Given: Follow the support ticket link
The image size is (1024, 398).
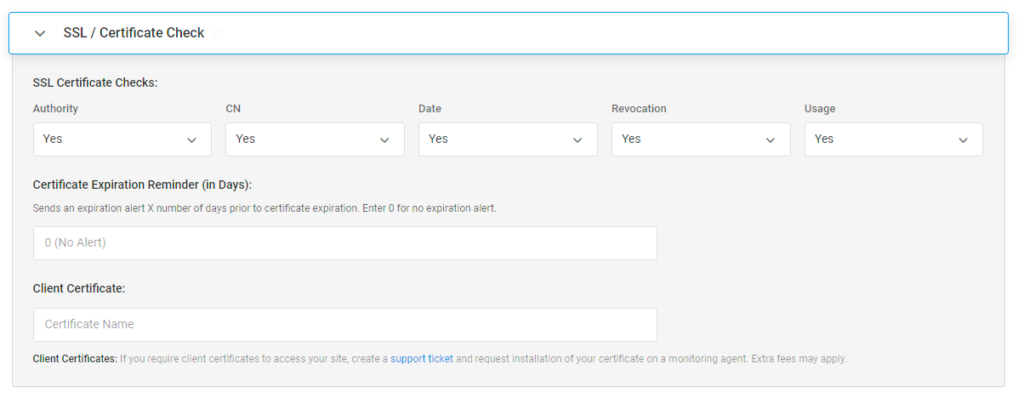Looking at the screenshot, I should [422, 359].
